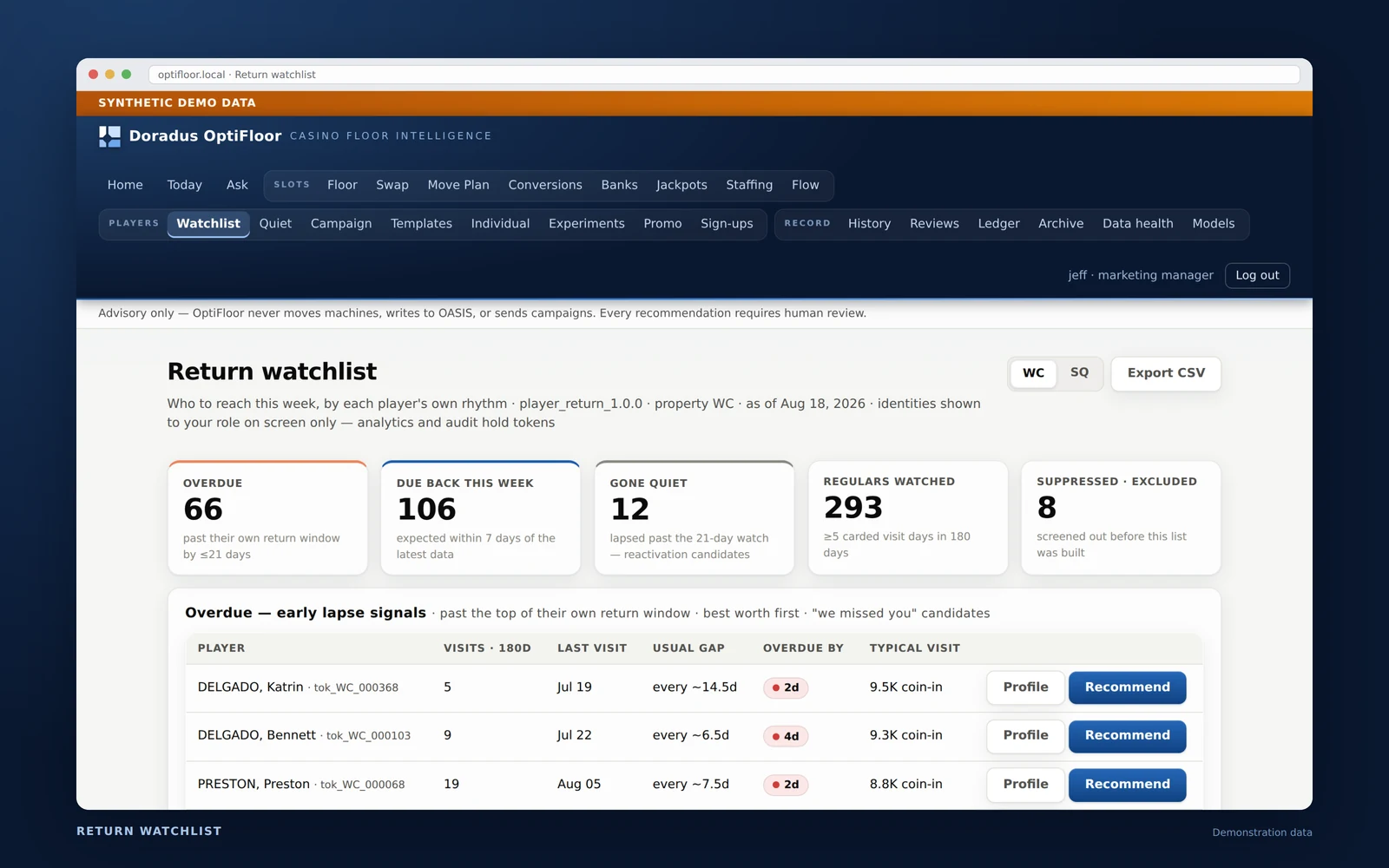Image resolution: width=1389 pixels, height=868 pixels.
Task: Open Move Plan in slots menu
Action: pos(458,185)
